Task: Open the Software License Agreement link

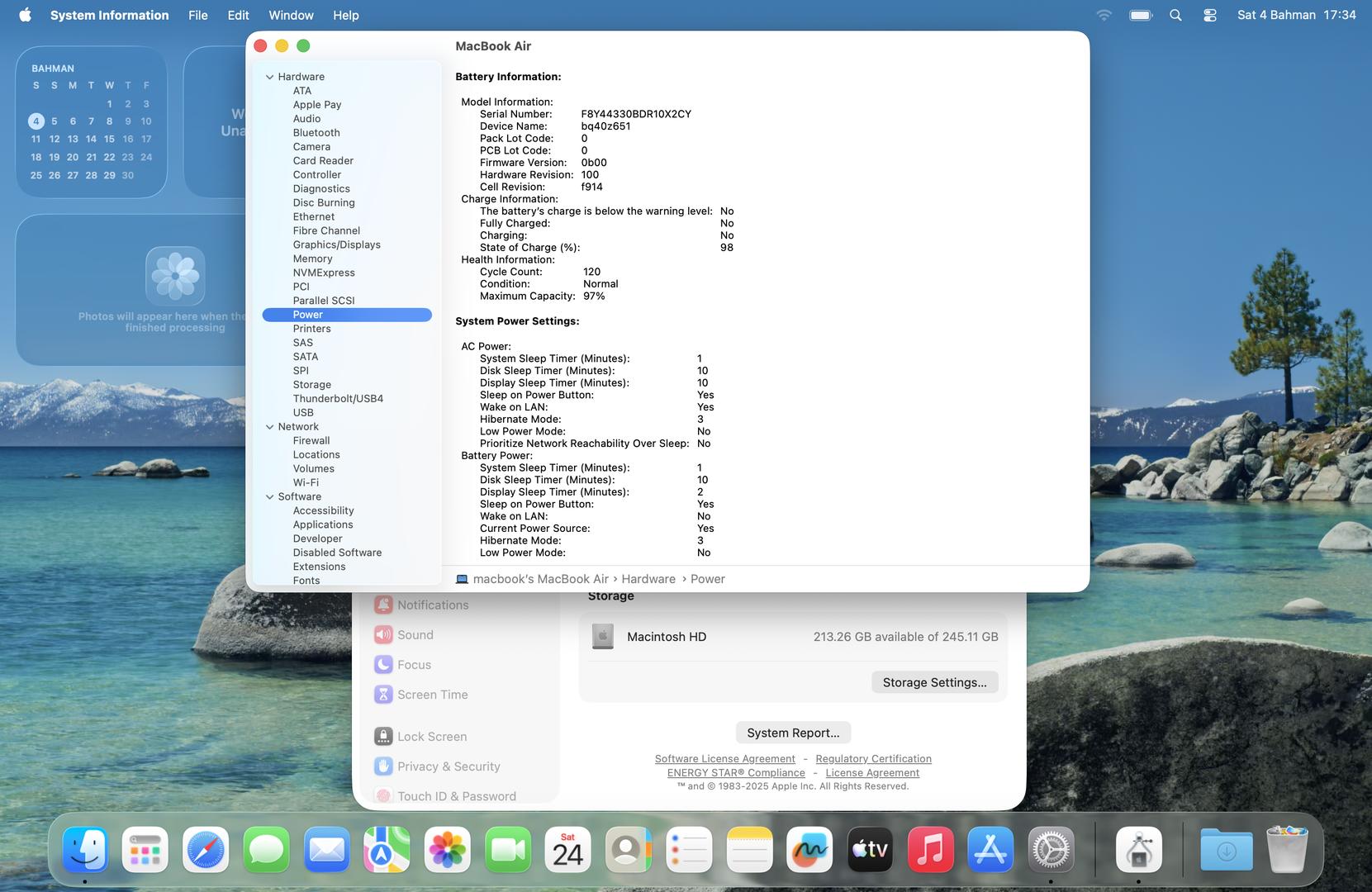Action: point(724,759)
